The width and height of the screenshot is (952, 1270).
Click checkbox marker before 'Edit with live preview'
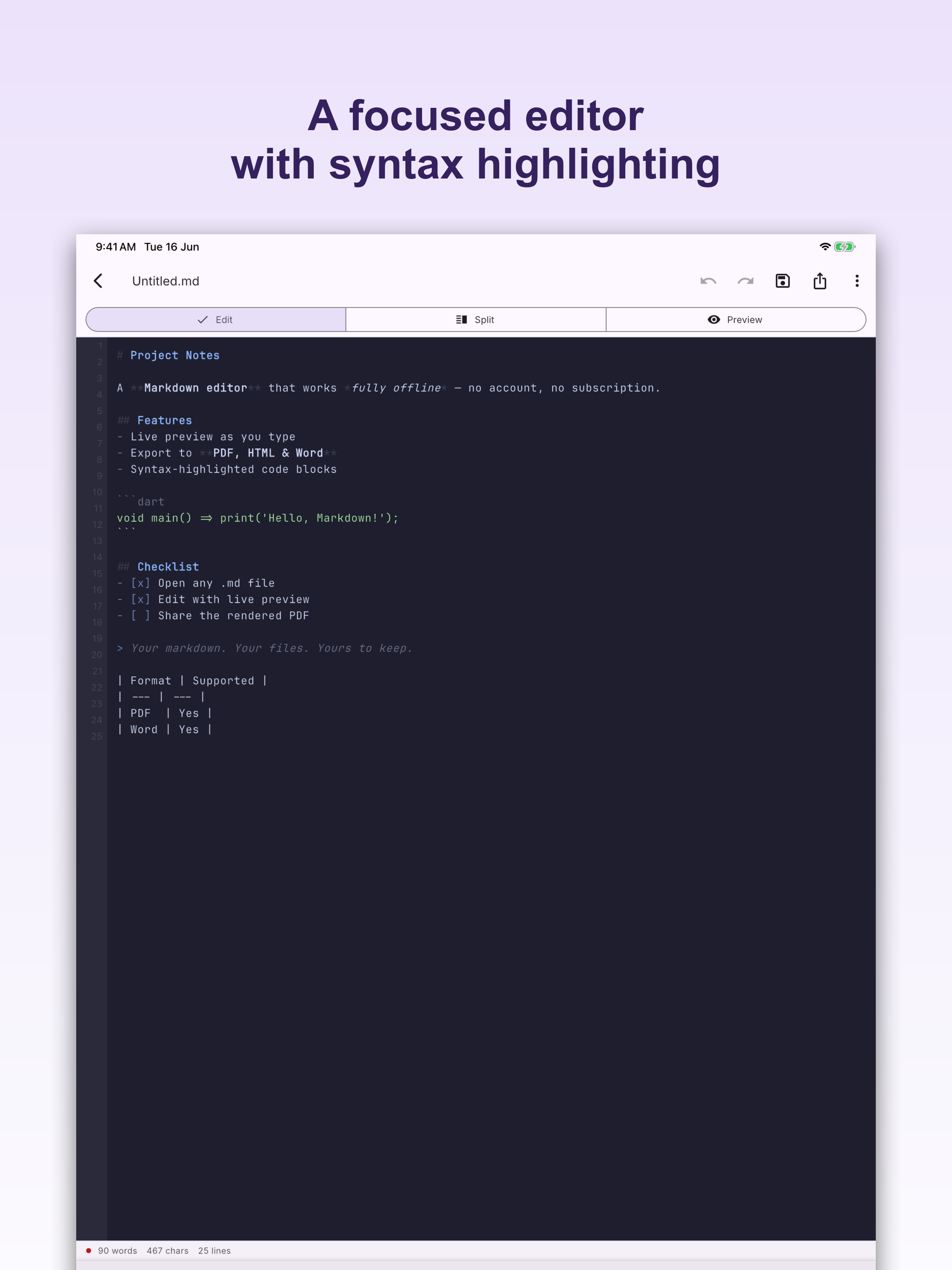click(141, 599)
